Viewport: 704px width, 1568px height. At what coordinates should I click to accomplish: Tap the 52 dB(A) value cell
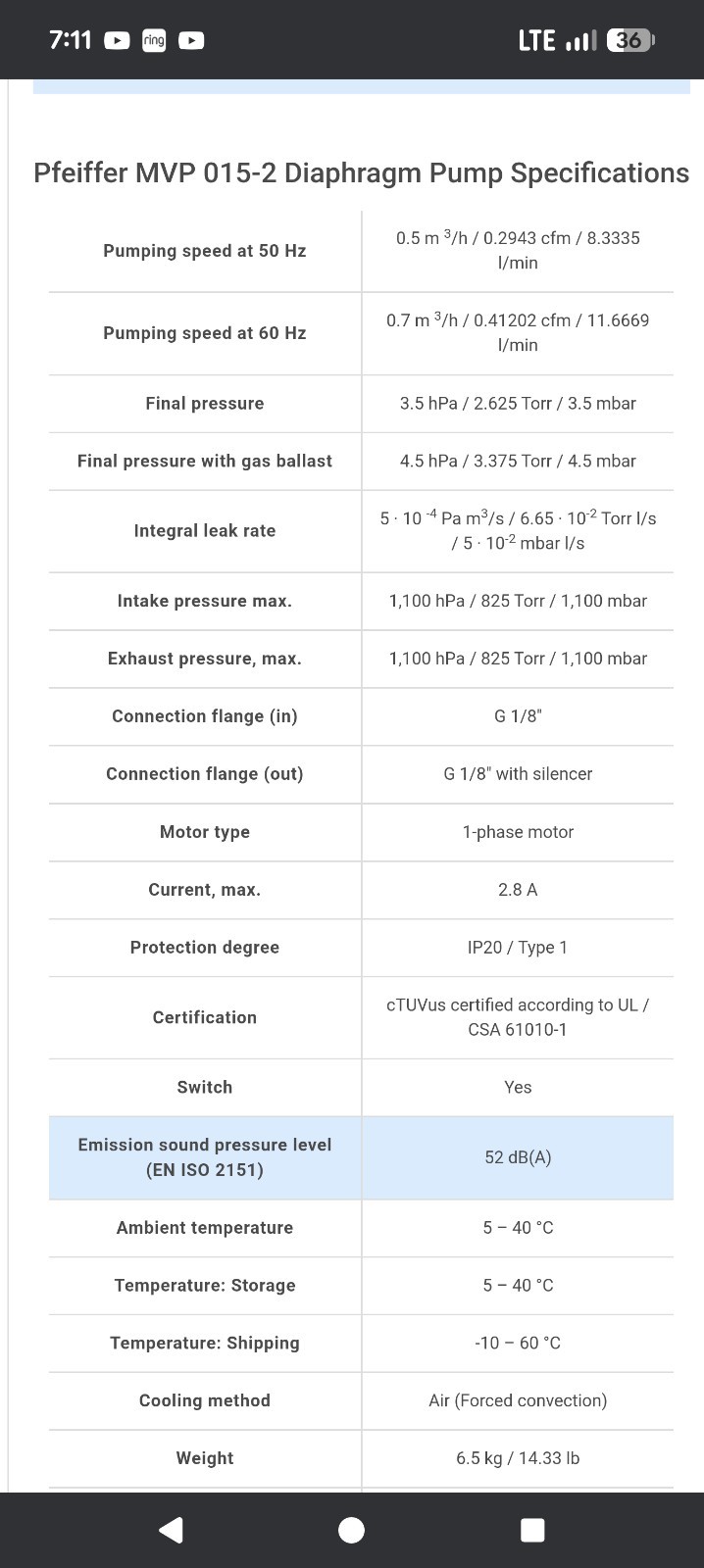click(x=518, y=1157)
